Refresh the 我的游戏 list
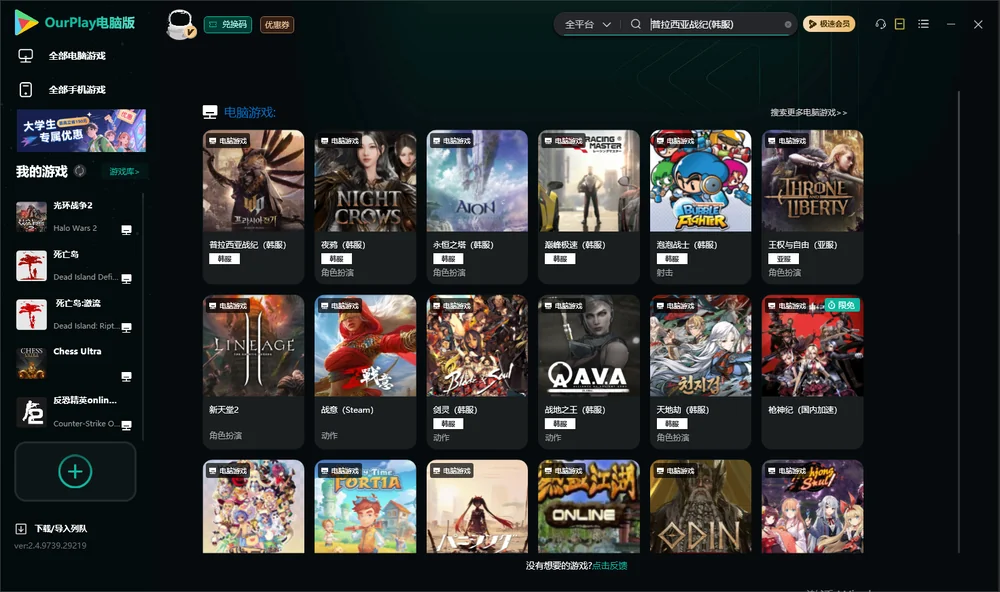Image resolution: width=1000 pixels, height=592 pixels. tap(80, 171)
